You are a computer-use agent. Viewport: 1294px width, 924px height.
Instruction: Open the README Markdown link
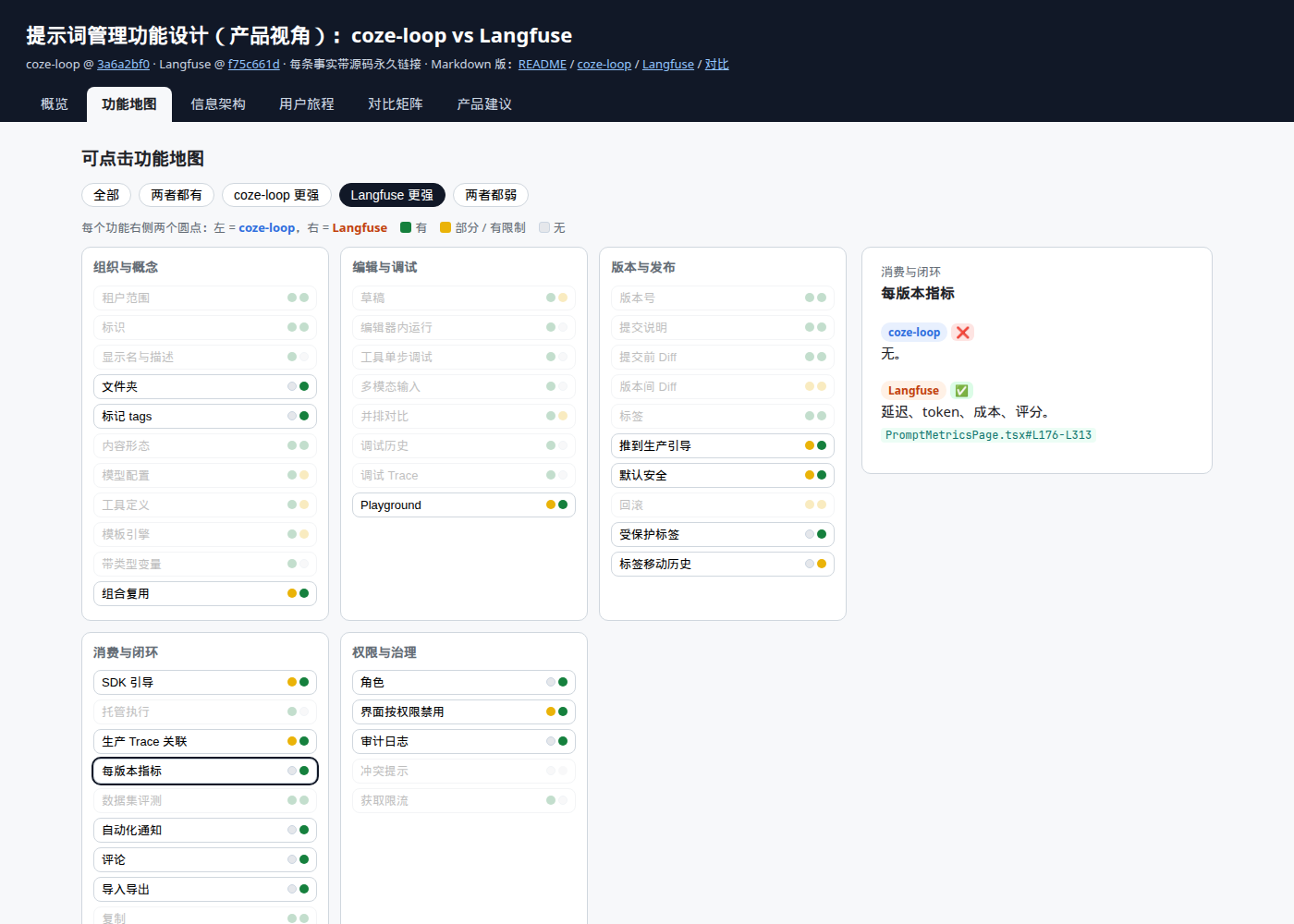[543, 65]
